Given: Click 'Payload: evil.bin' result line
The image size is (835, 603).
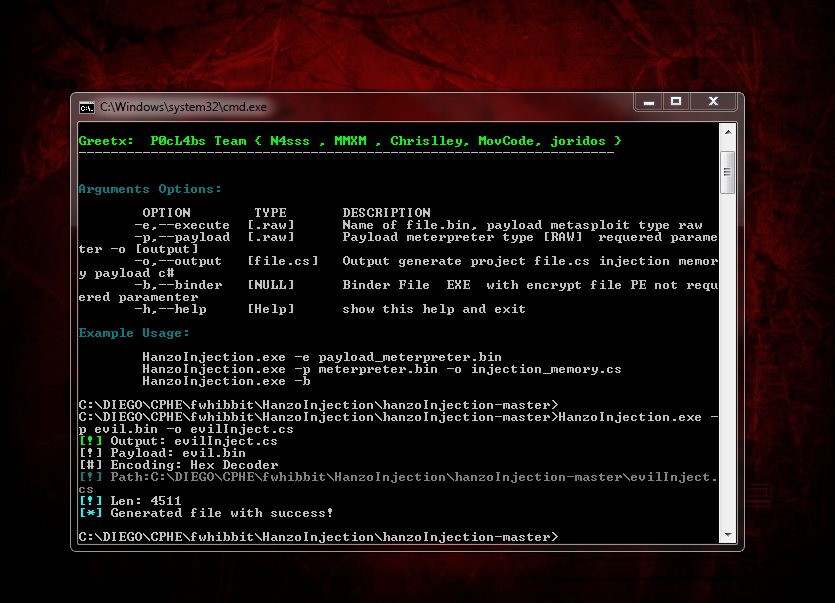Looking at the screenshot, I should click(162, 453).
